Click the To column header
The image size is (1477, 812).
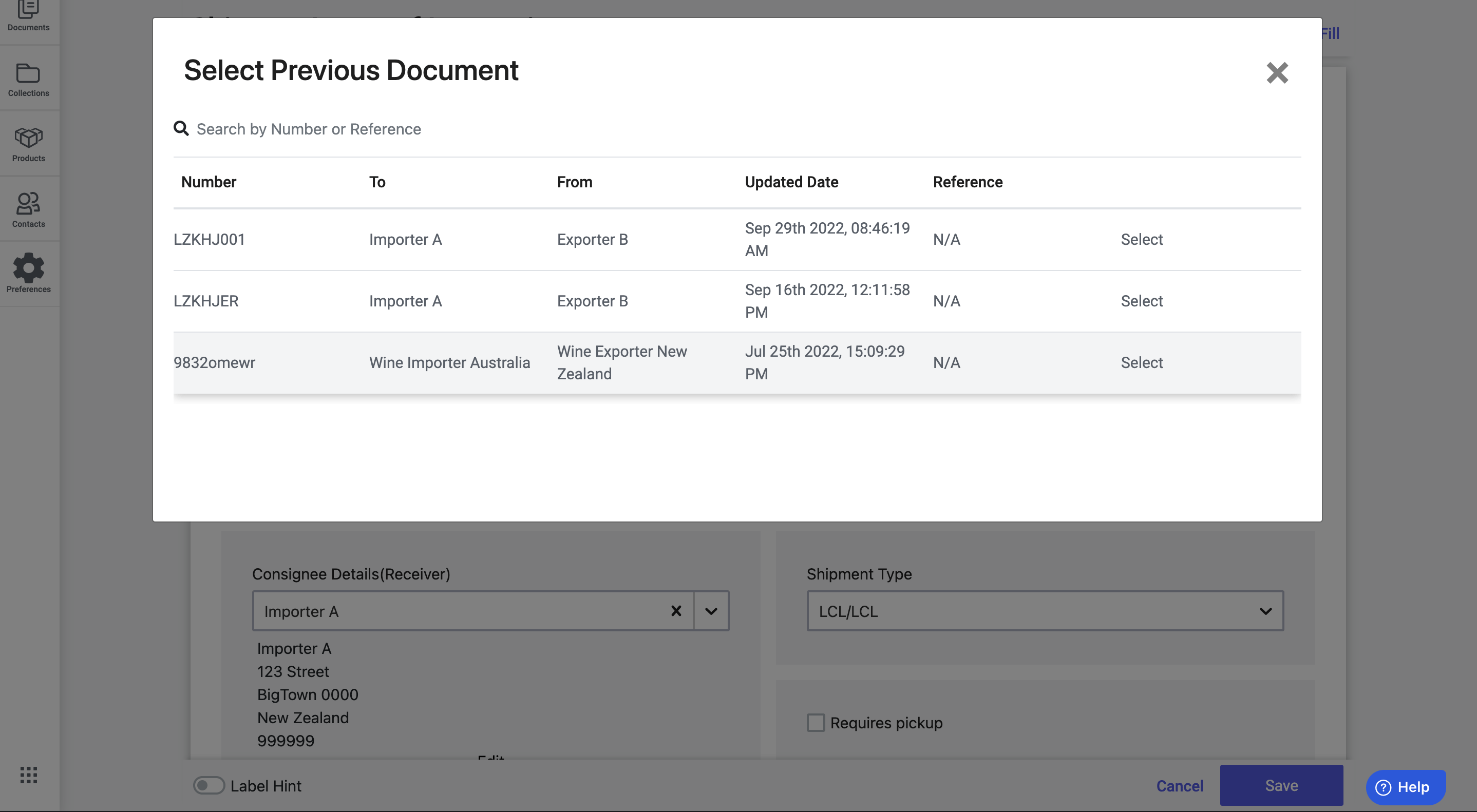[377, 182]
